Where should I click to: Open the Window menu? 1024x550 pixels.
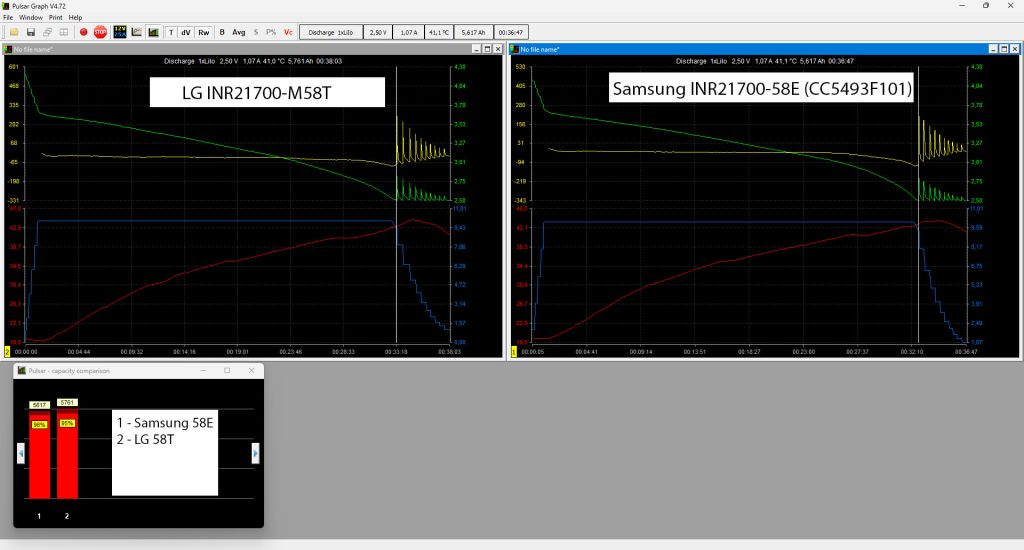pyautogui.click(x=31, y=18)
